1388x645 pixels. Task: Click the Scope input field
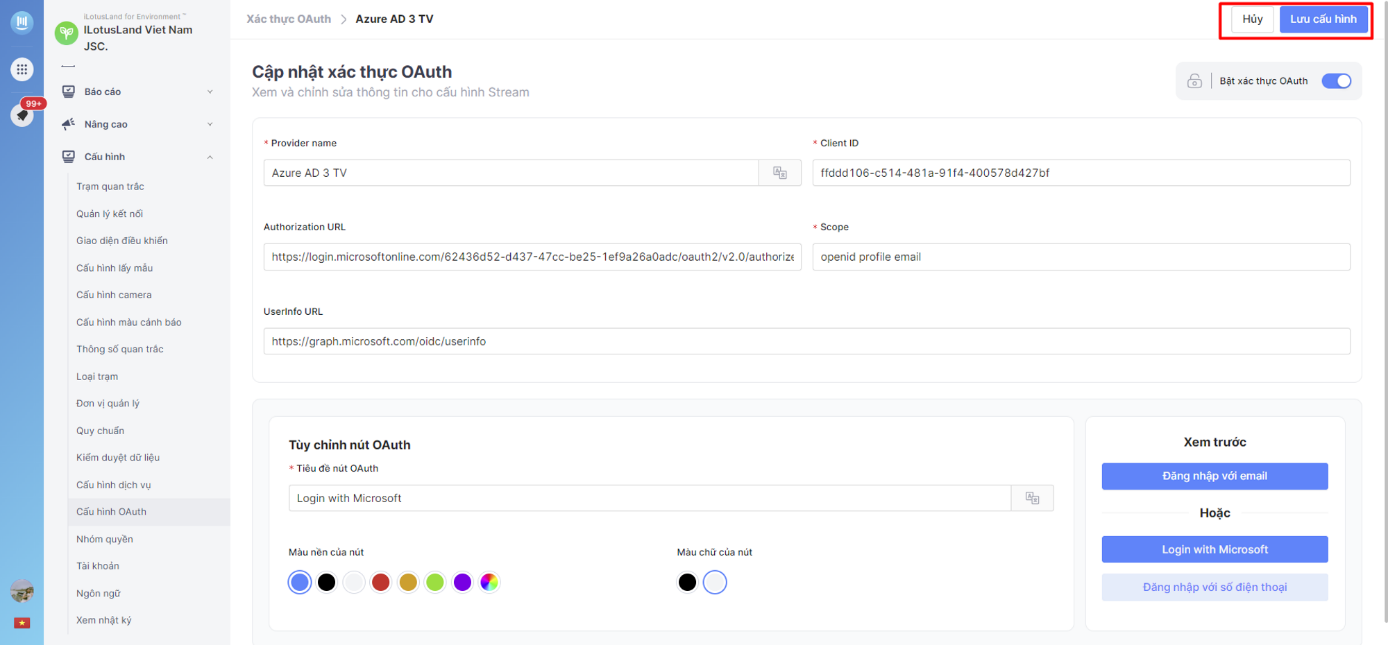pos(1081,257)
